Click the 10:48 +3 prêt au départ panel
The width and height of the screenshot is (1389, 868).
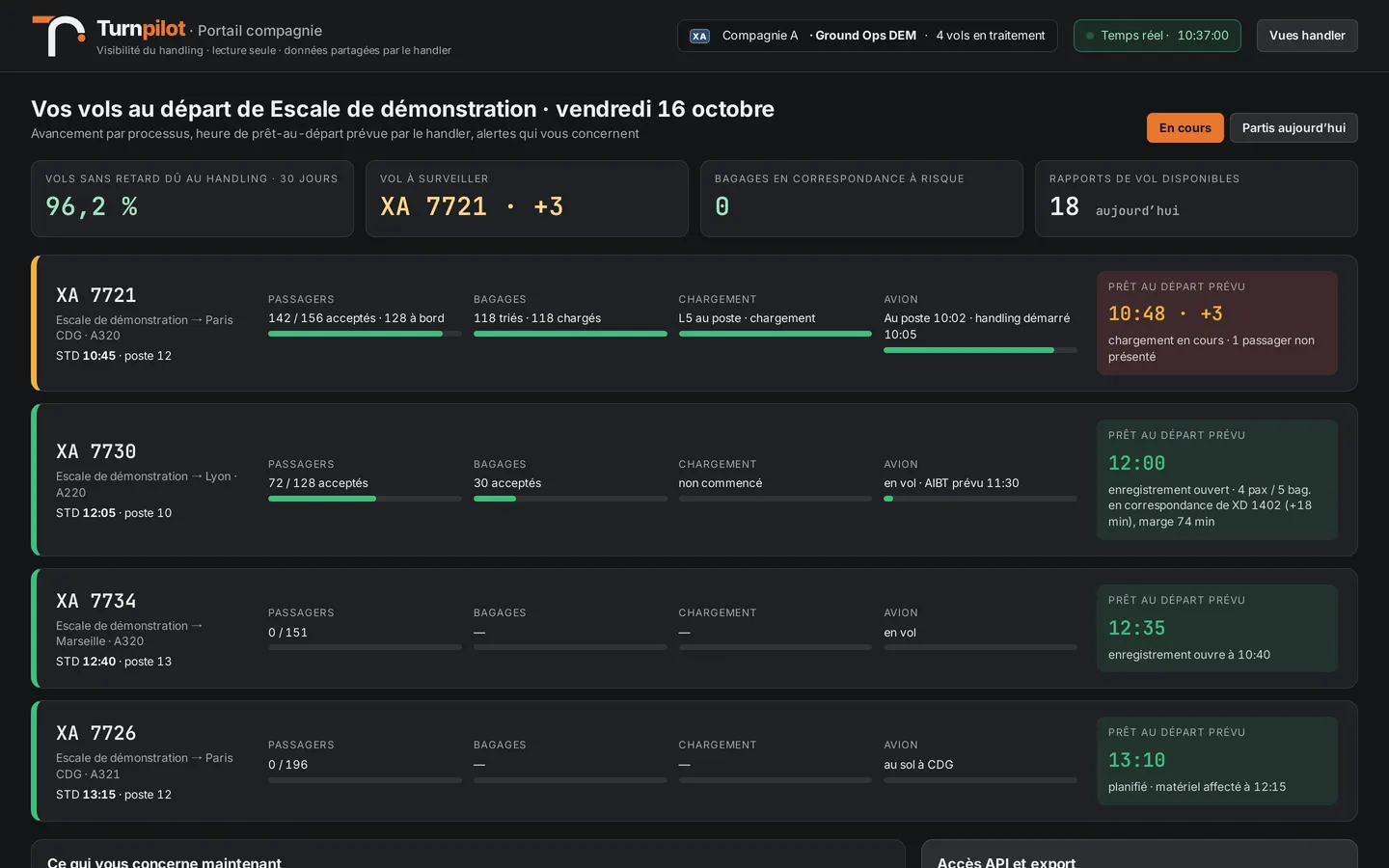pos(1217,323)
